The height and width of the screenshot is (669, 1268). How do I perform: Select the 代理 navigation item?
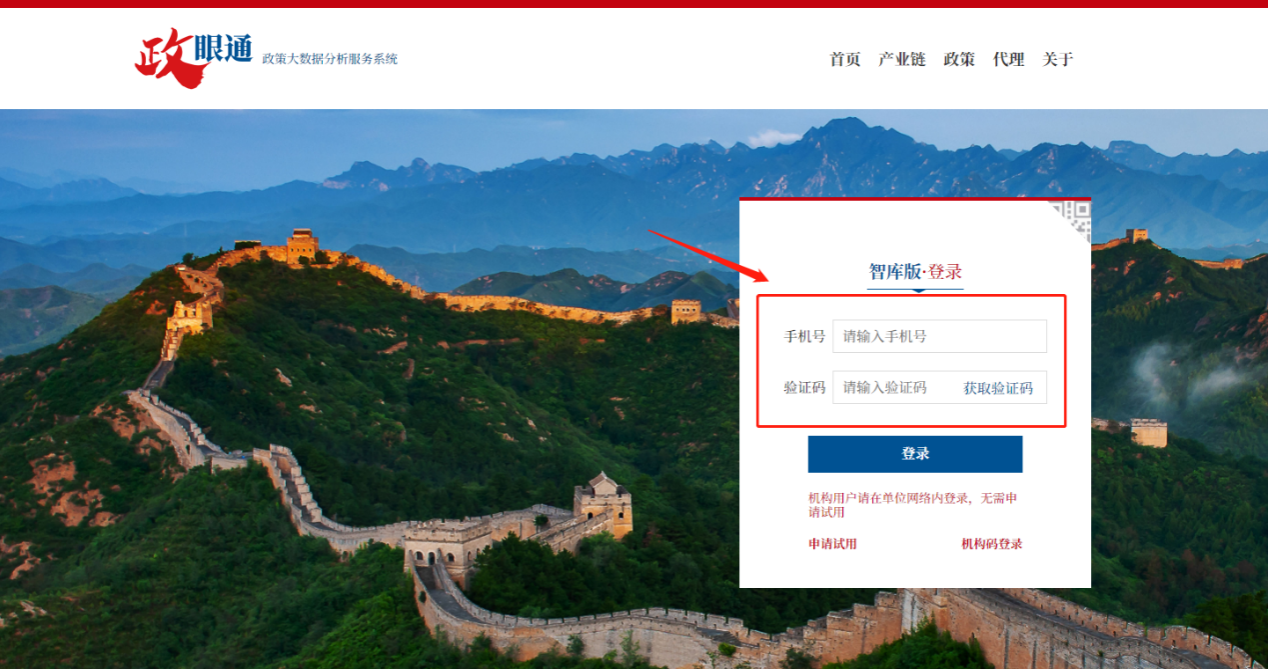pyautogui.click(x=1008, y=59)
